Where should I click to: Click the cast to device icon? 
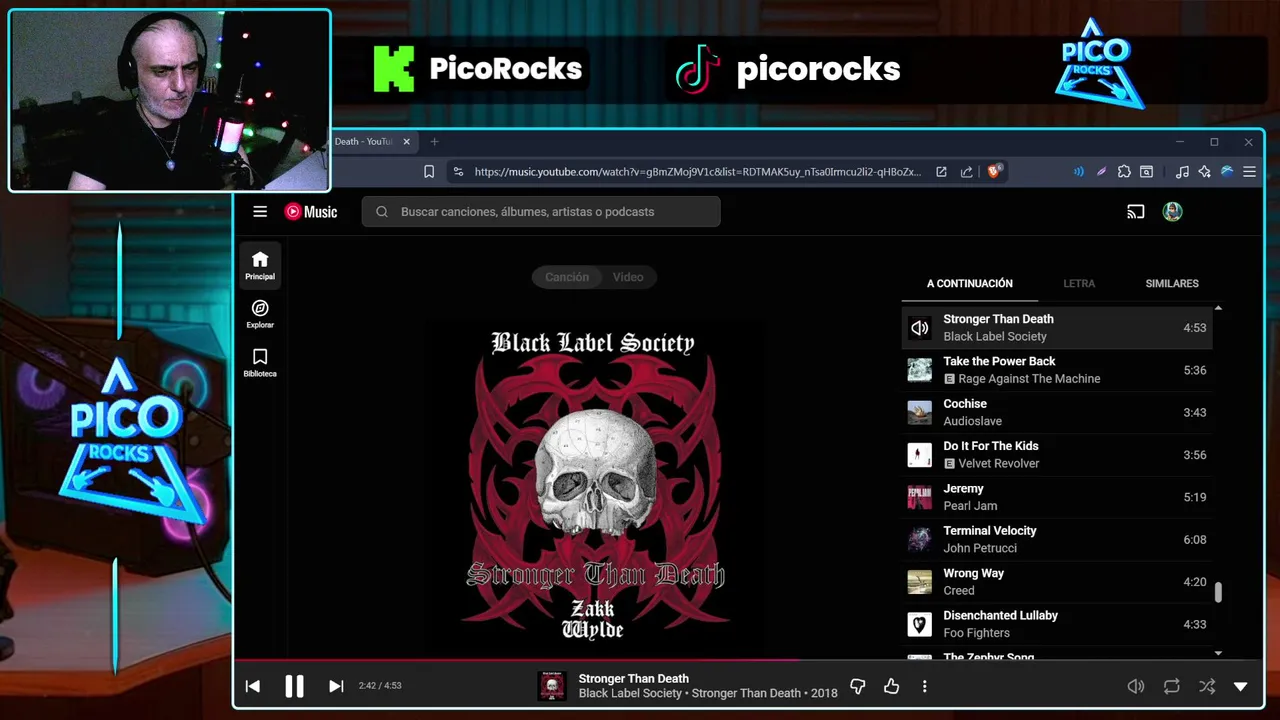click(x=1135, y=212)
